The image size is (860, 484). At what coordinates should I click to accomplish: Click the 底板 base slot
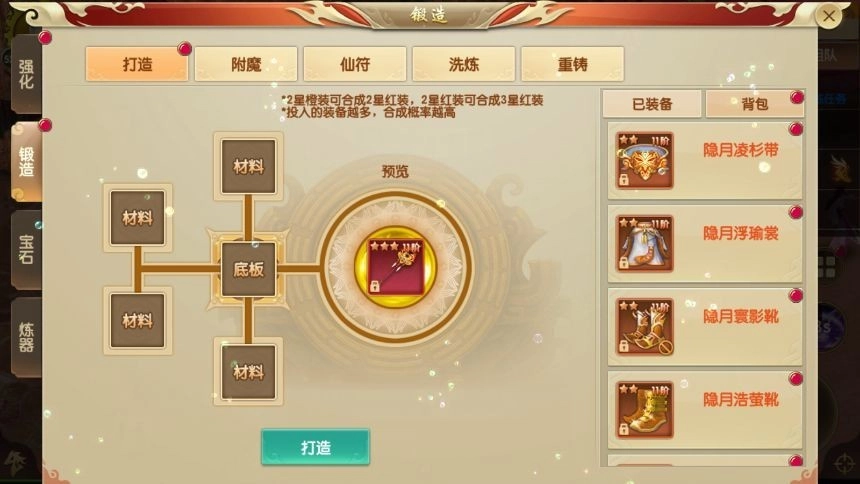(x=248, y=269)
